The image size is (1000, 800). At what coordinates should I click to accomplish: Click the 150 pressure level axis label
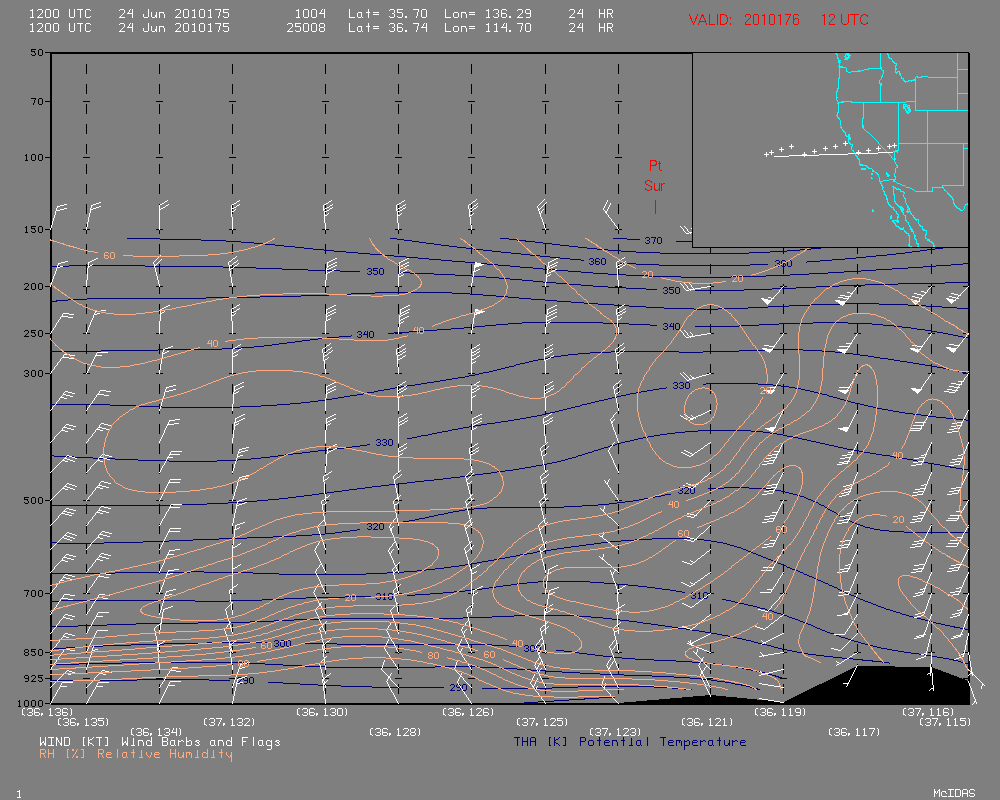36,229
